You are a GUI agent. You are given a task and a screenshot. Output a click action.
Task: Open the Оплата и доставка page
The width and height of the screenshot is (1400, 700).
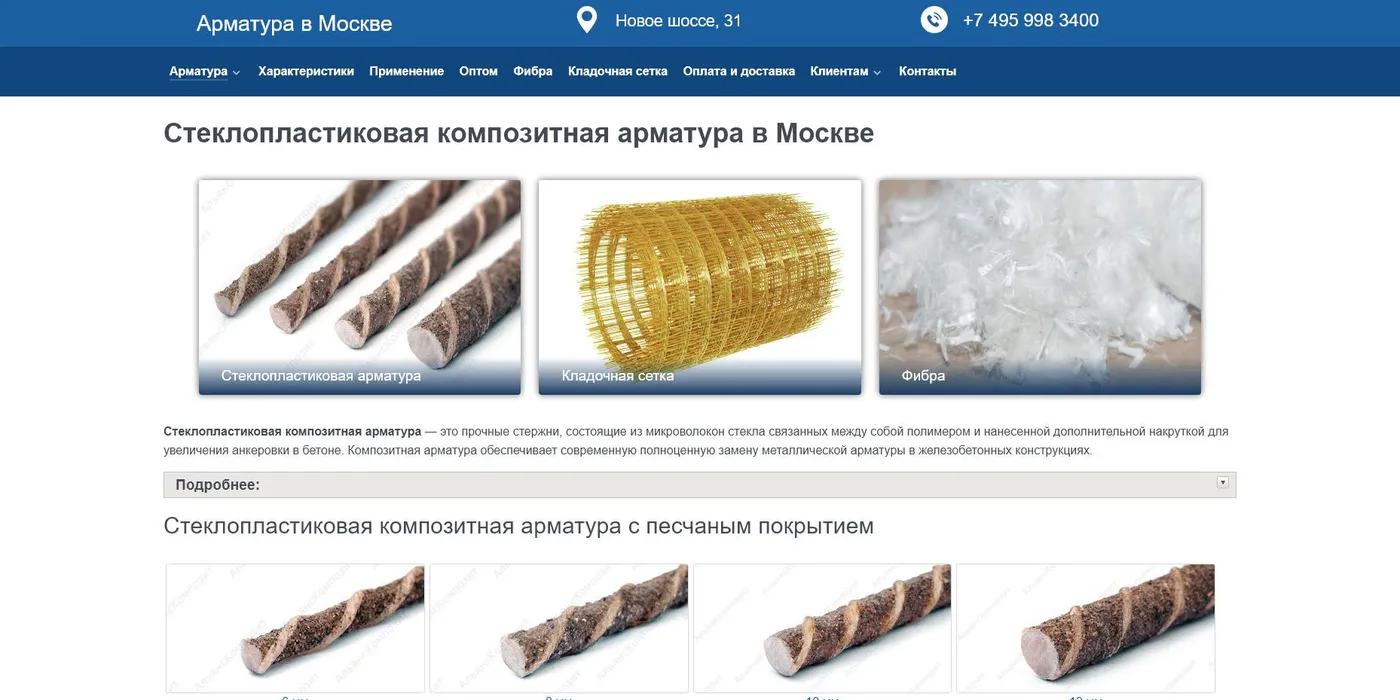pos(739,72)
